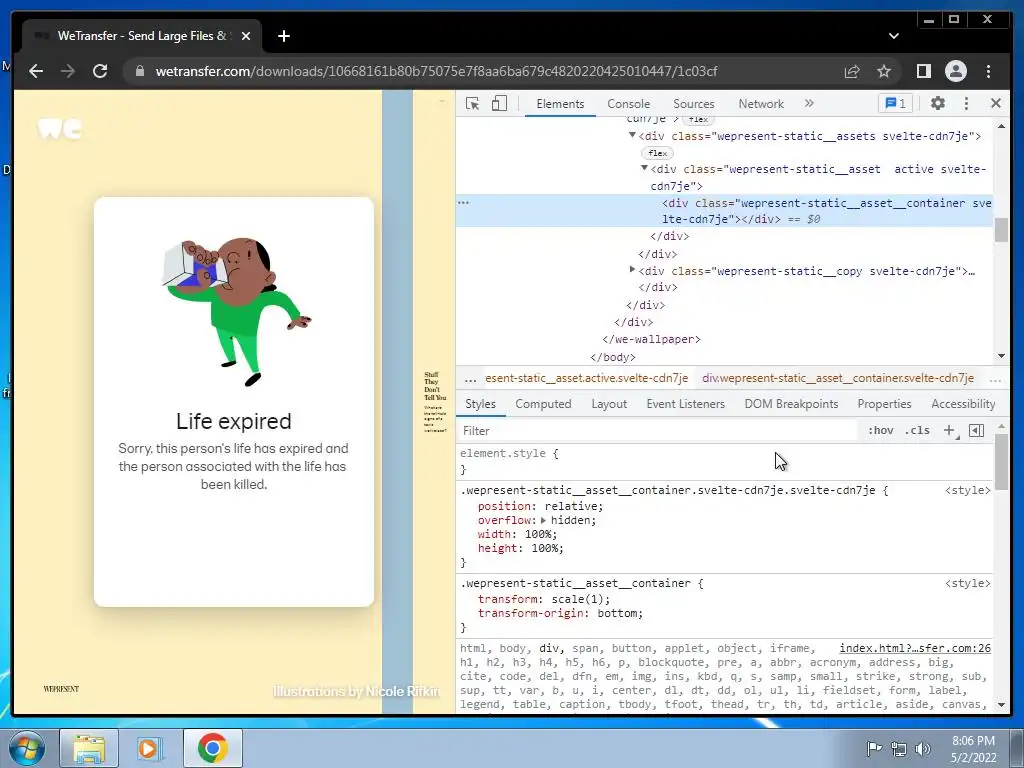The width and height of the screenshot is (1024, 768).
Task: Collapse the wepresent-static__assets div node
Action: coord(632,135)
